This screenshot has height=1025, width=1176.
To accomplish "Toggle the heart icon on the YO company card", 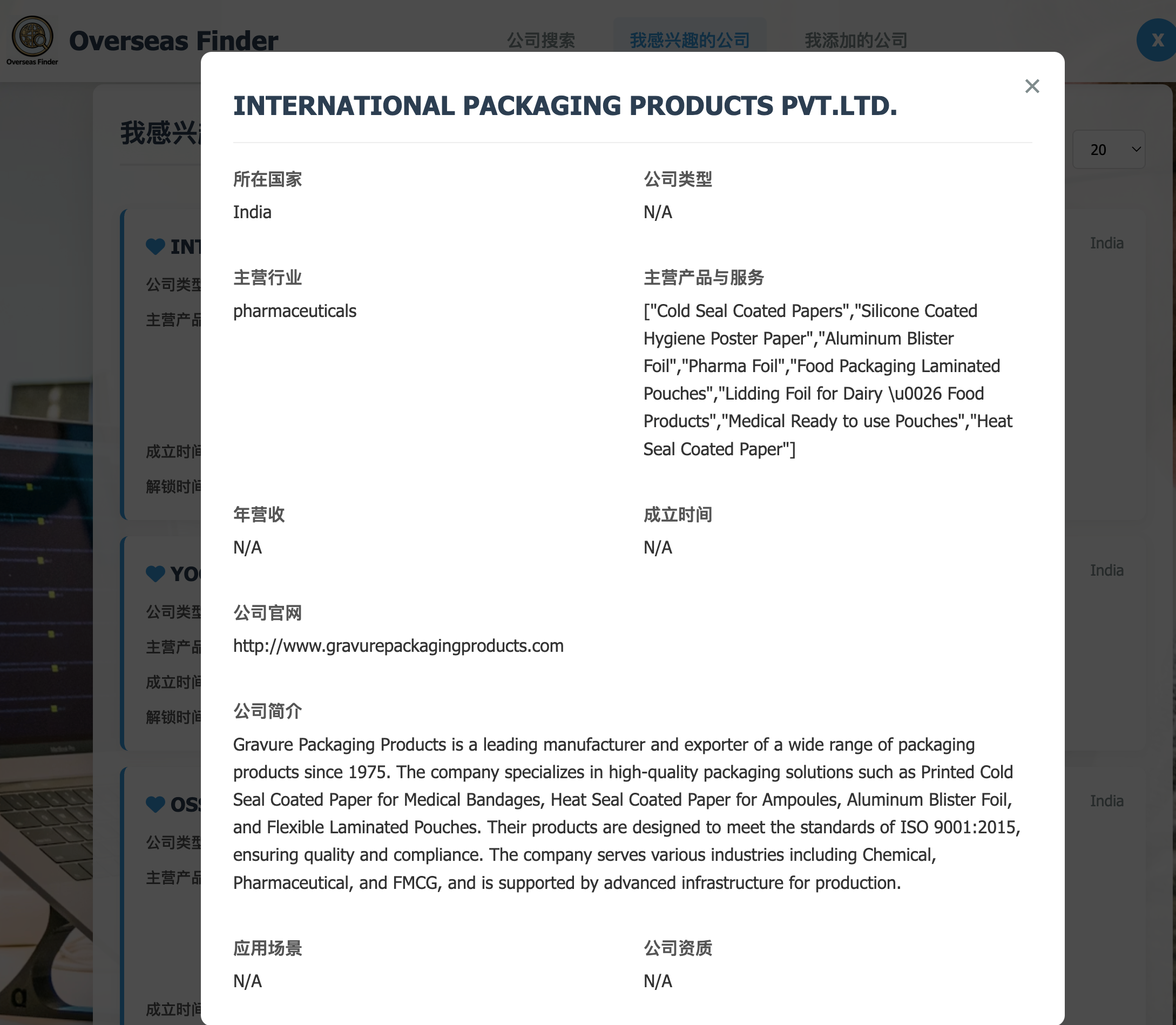I will point(155,573).
